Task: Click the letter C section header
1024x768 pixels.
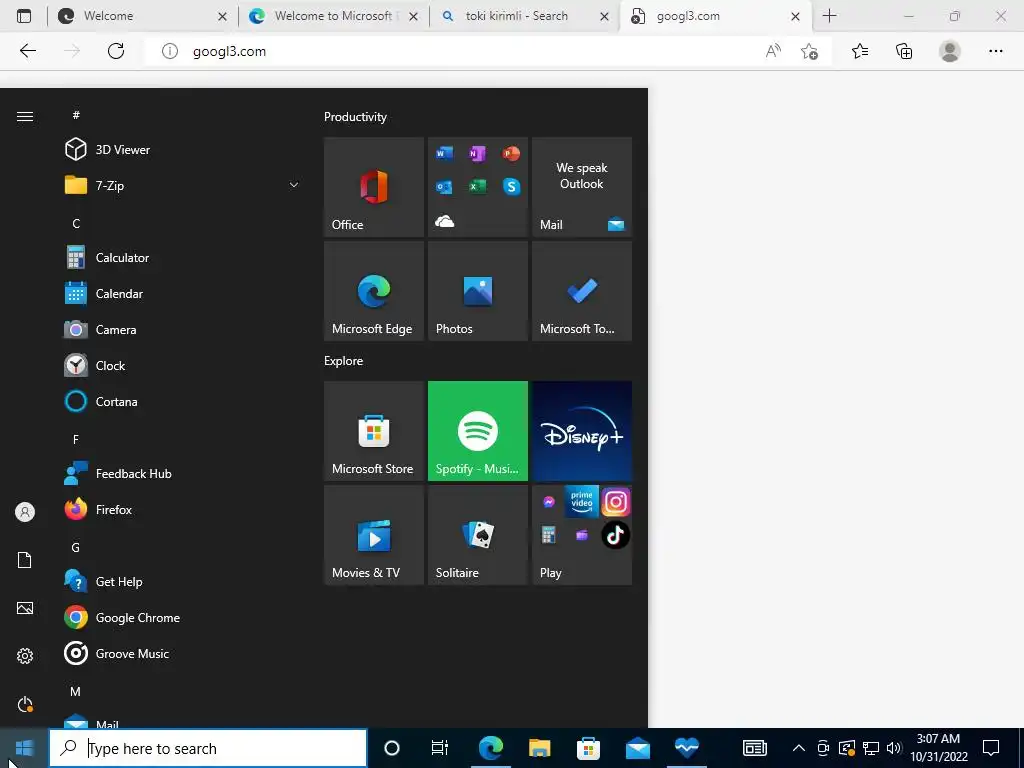Action: tap(76, 223)
